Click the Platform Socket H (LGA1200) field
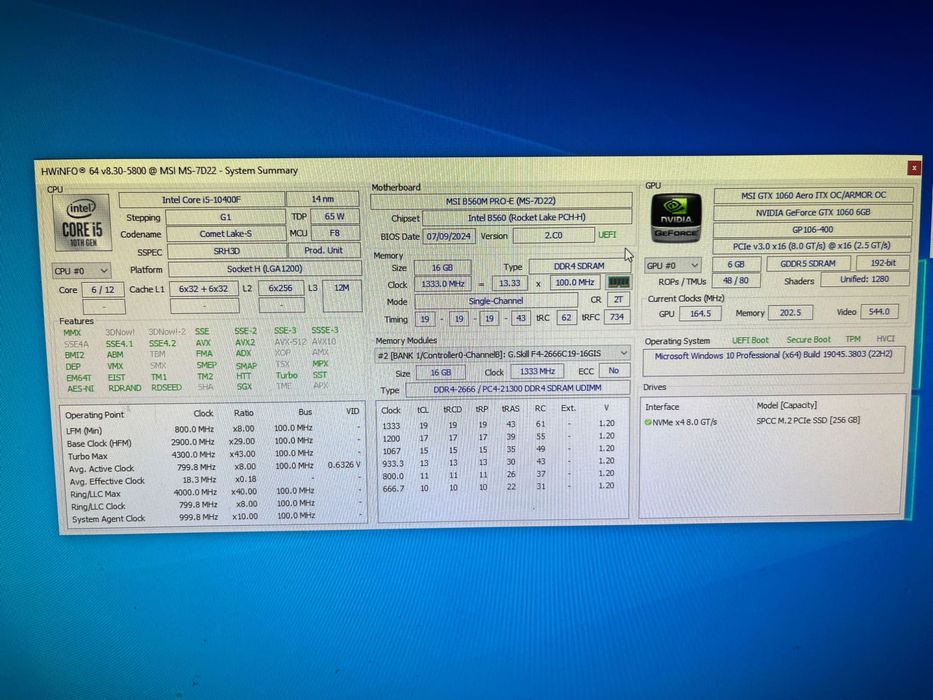 (265, 269)
